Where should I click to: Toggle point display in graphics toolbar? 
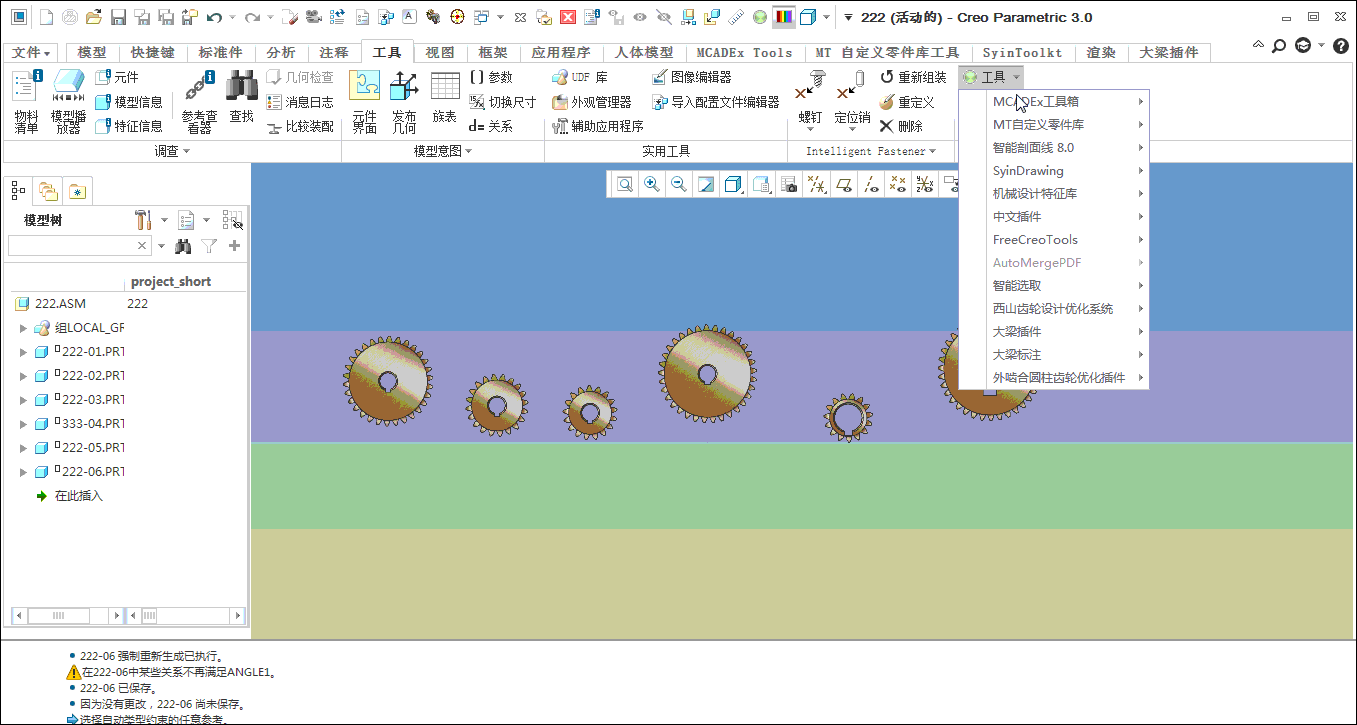tap(898, 184)
